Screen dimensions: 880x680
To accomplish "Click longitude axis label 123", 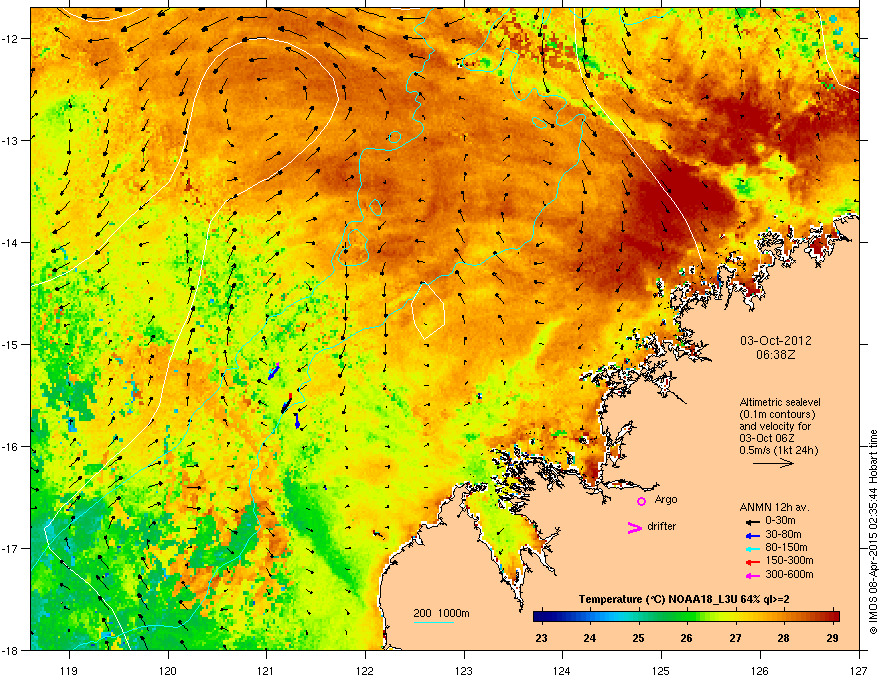I will pyautogui.click(x=464, y=670).
